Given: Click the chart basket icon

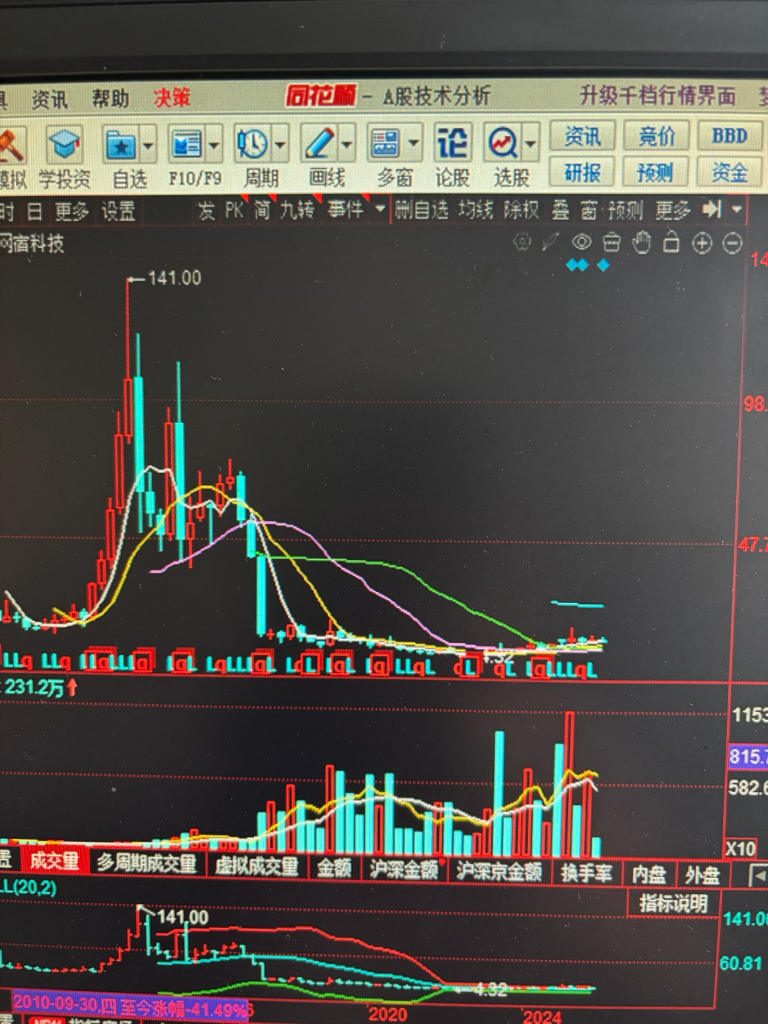Looking at the screenshot, I should (x=611, y=243).
